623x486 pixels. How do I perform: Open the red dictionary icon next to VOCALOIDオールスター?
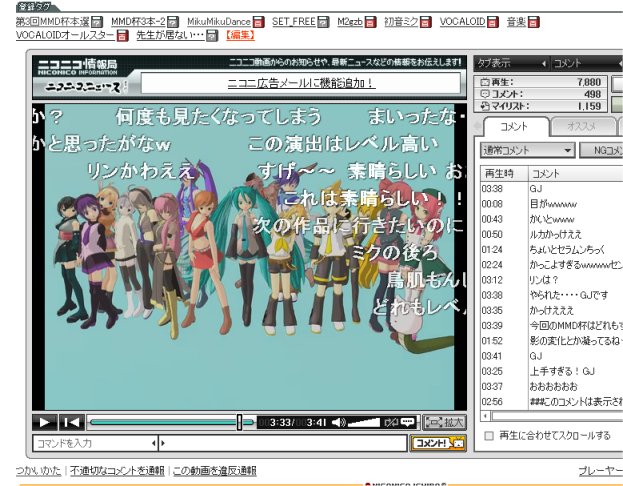pos(123,36)
